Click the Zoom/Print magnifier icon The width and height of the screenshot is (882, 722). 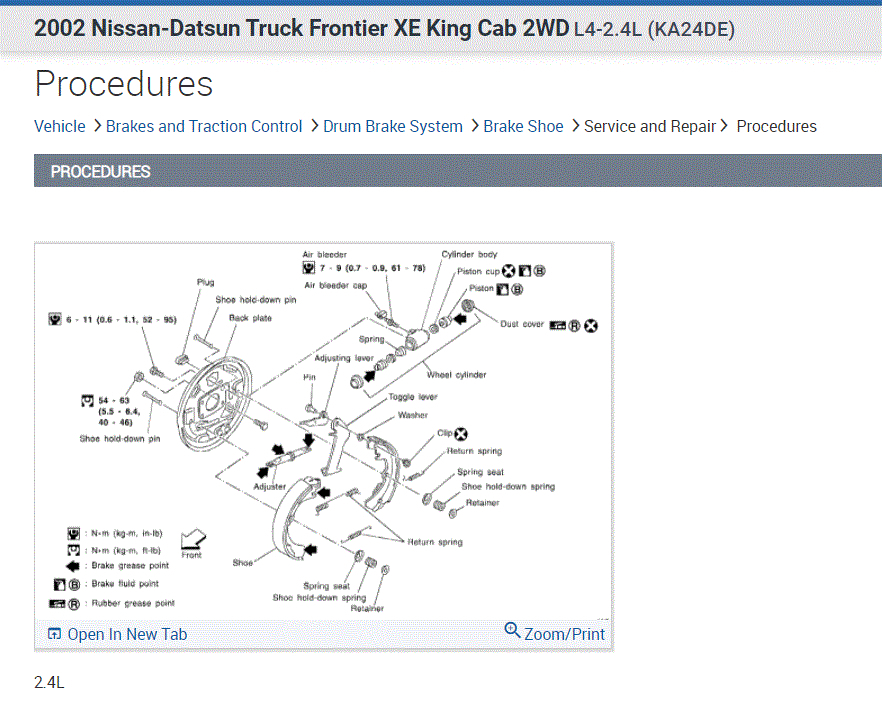[513, 630]
